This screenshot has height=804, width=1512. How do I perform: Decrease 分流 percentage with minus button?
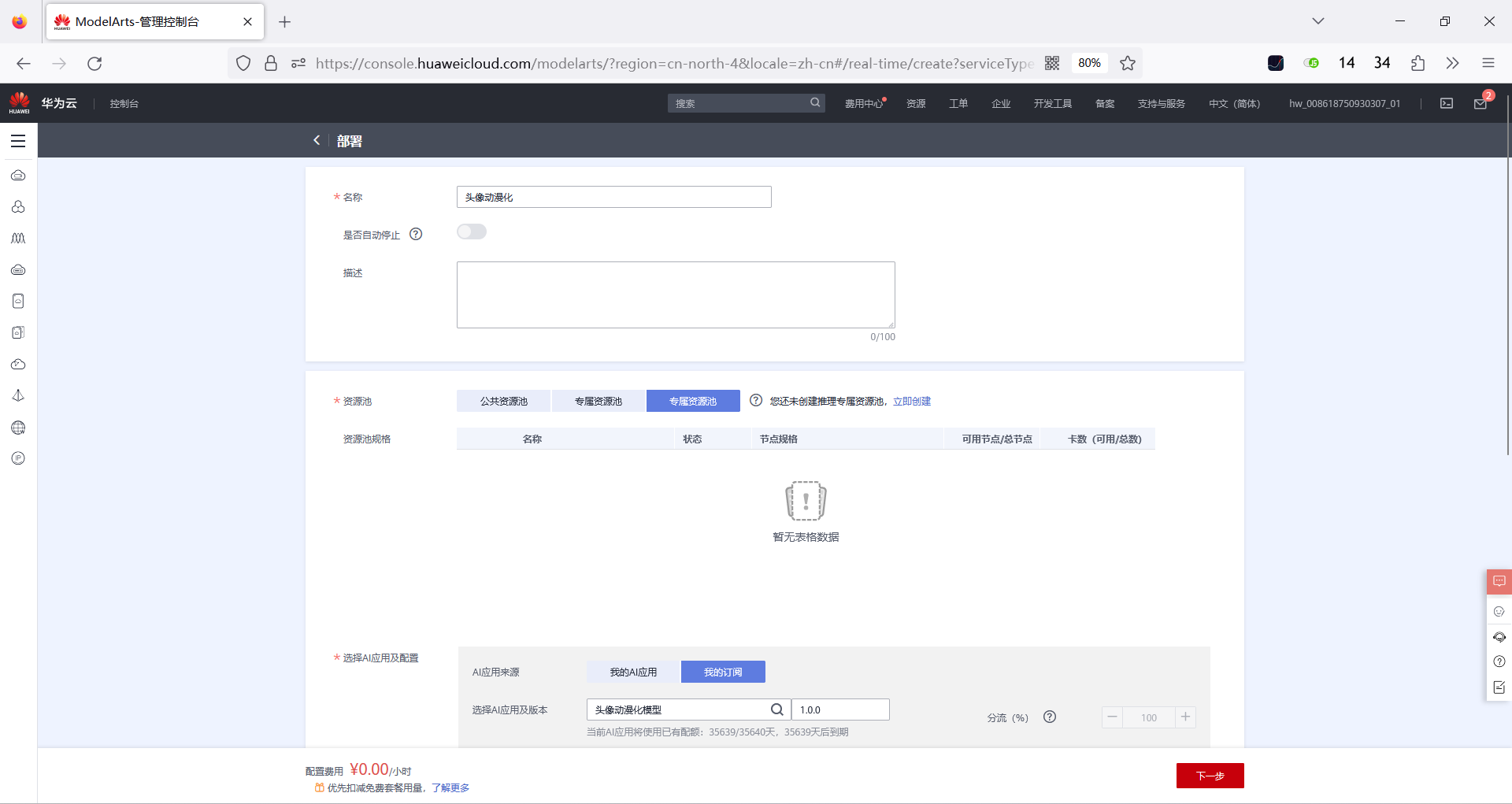1112,717
